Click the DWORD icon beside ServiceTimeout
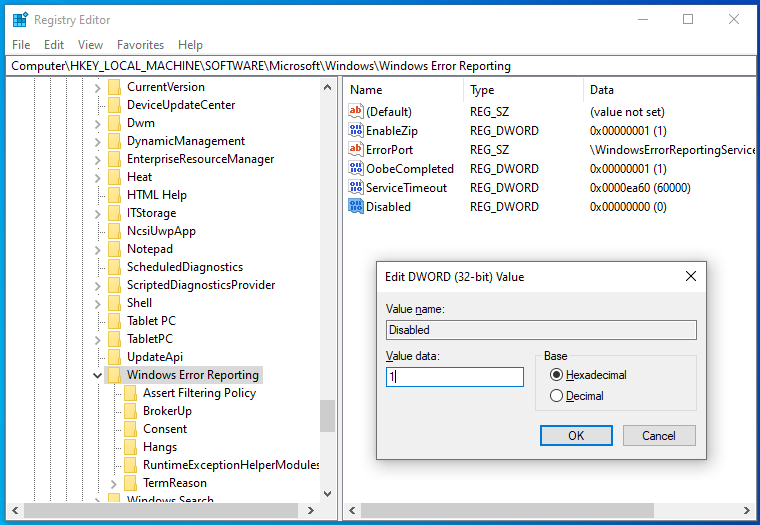 pyautogui.click(x=355, y=187)
